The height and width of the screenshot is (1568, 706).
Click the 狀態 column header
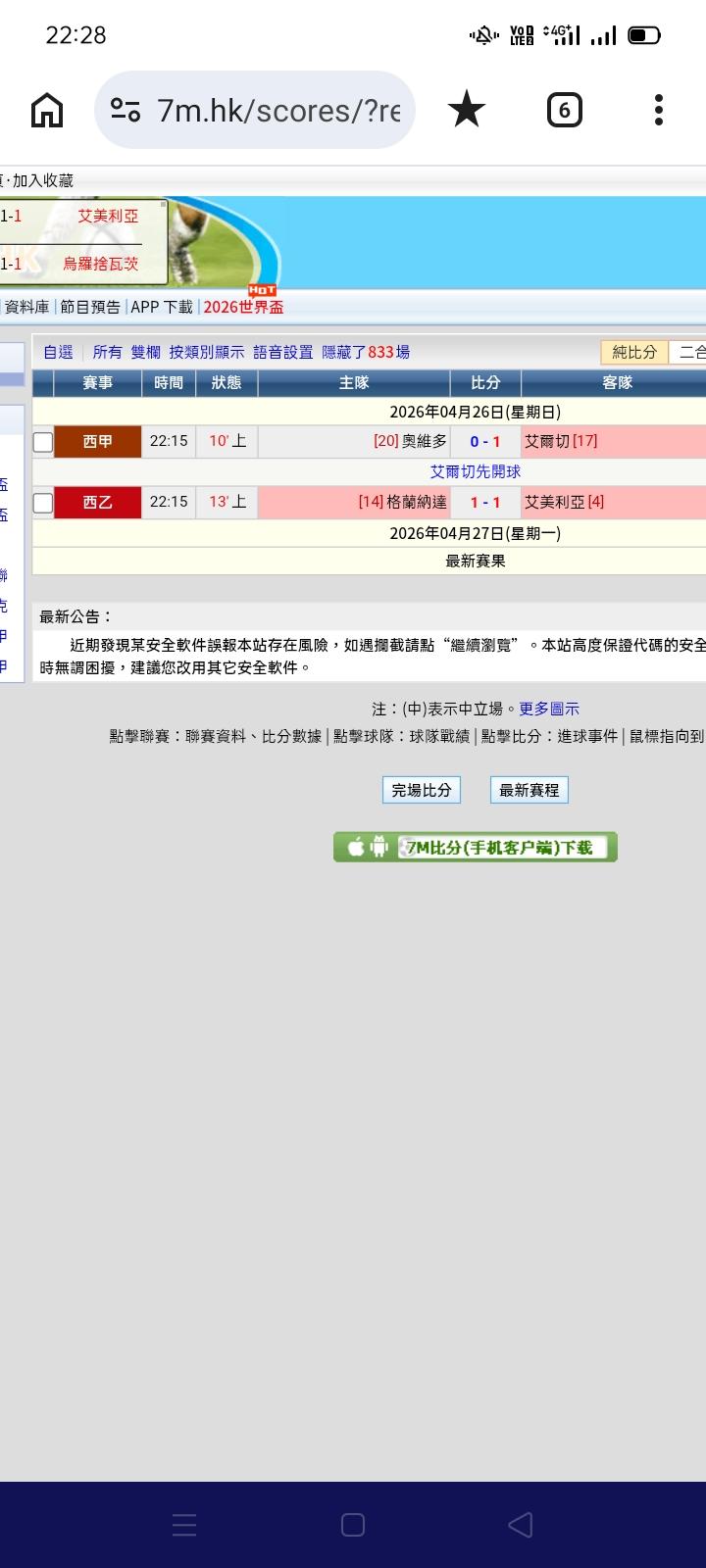coord(227,383)
